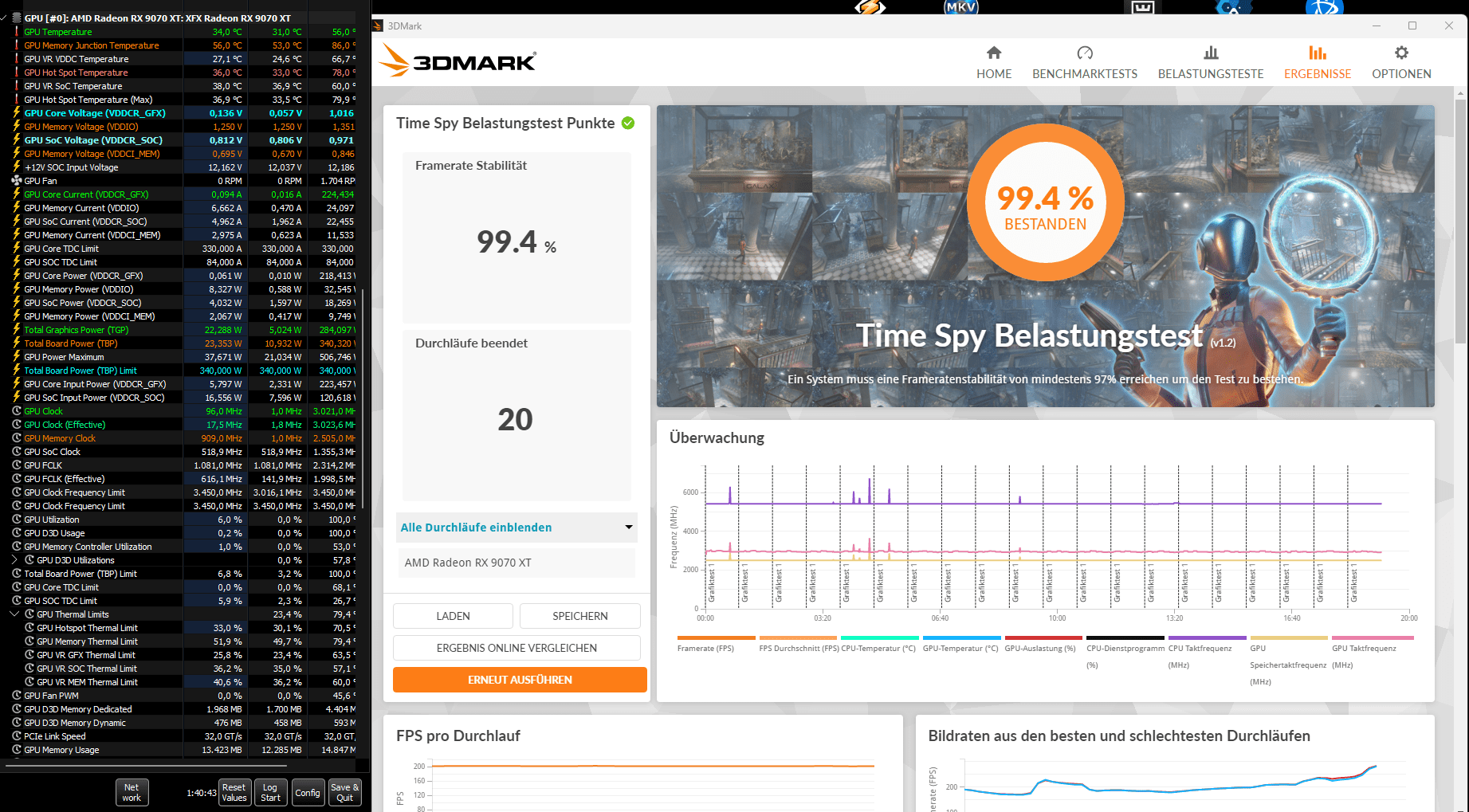Select the ERGEBNISSE tab

1318,73
